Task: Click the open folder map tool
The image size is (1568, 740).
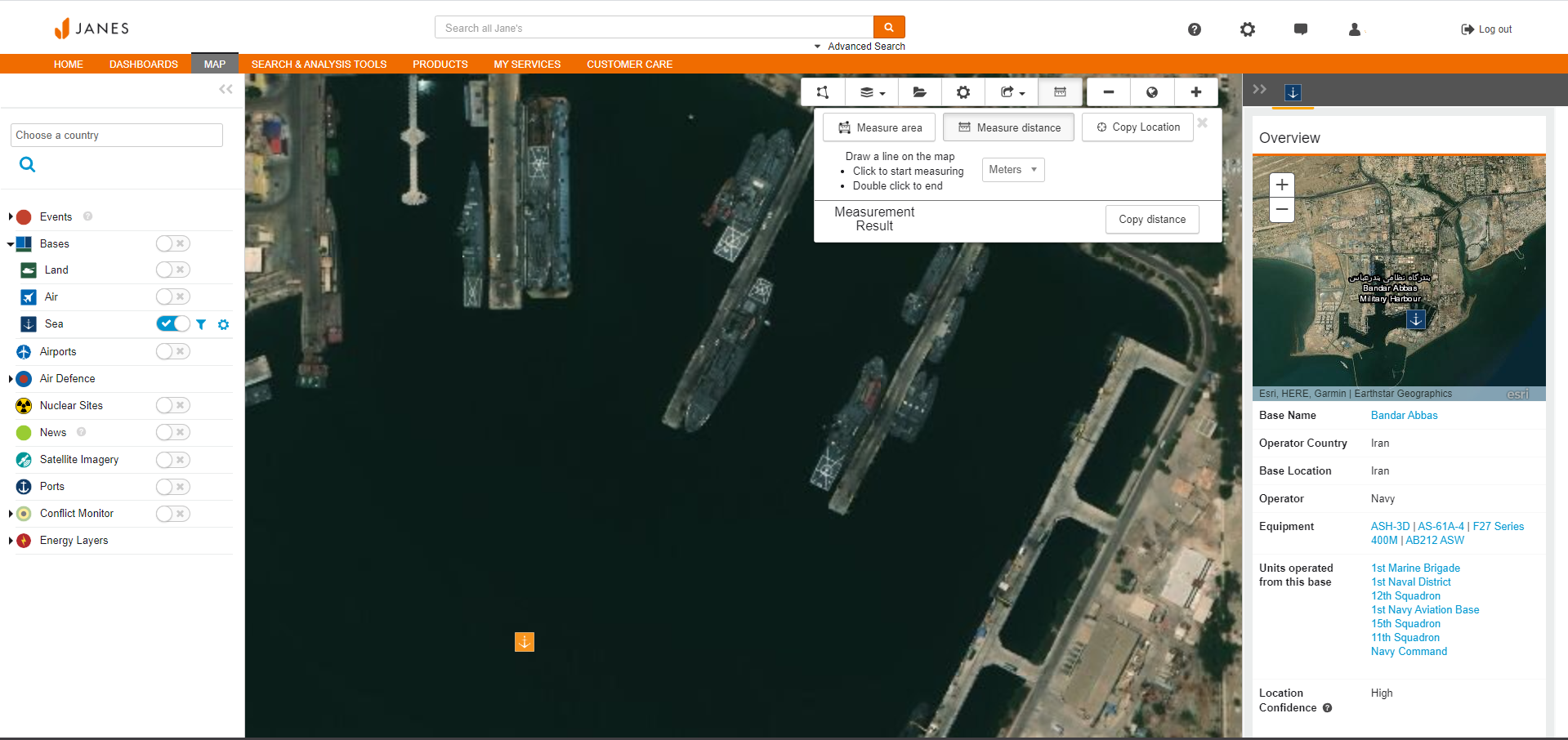Action: (x=920, y=92)
